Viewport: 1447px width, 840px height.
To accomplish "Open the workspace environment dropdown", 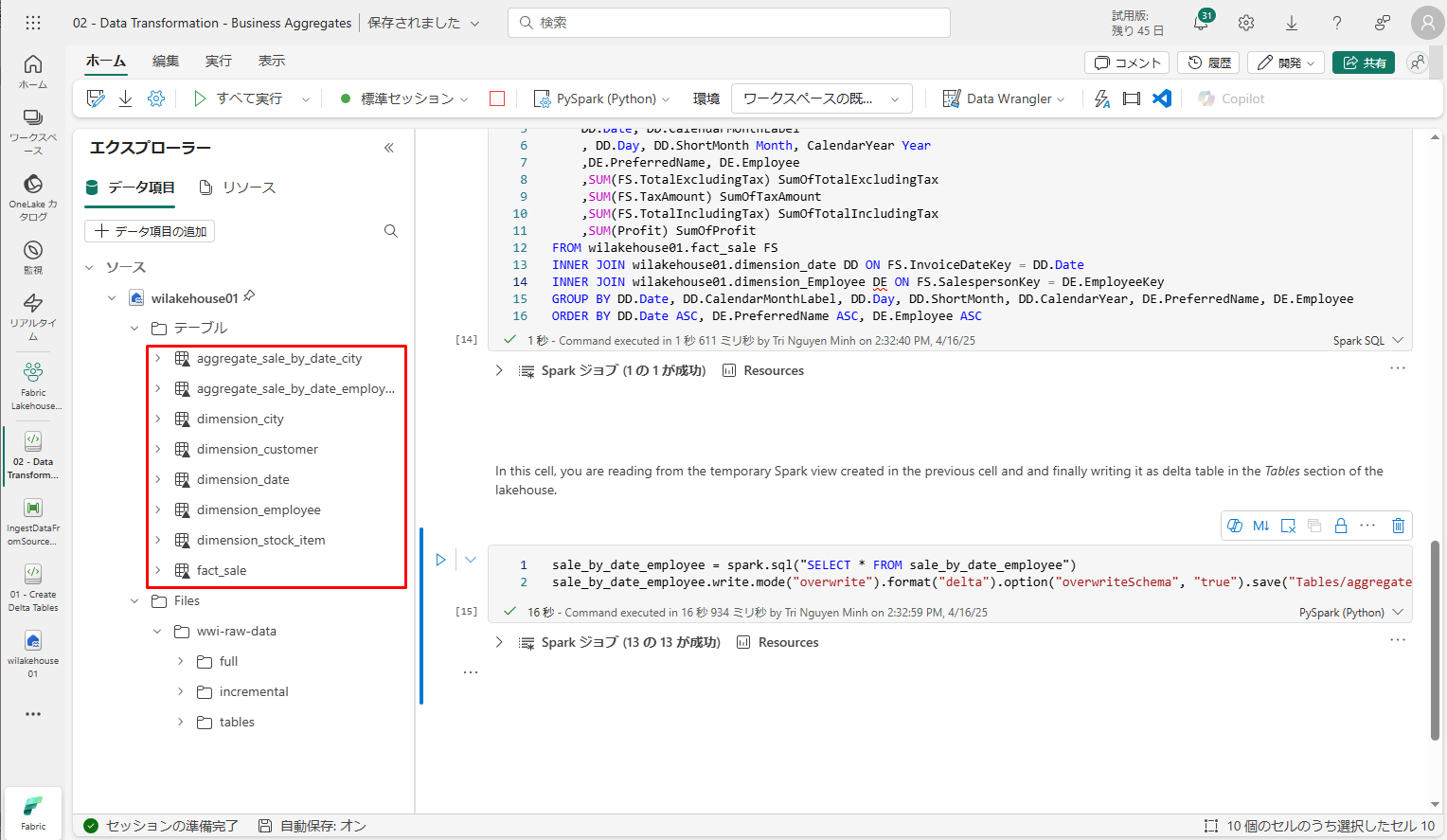I will [x=821, y=98].
